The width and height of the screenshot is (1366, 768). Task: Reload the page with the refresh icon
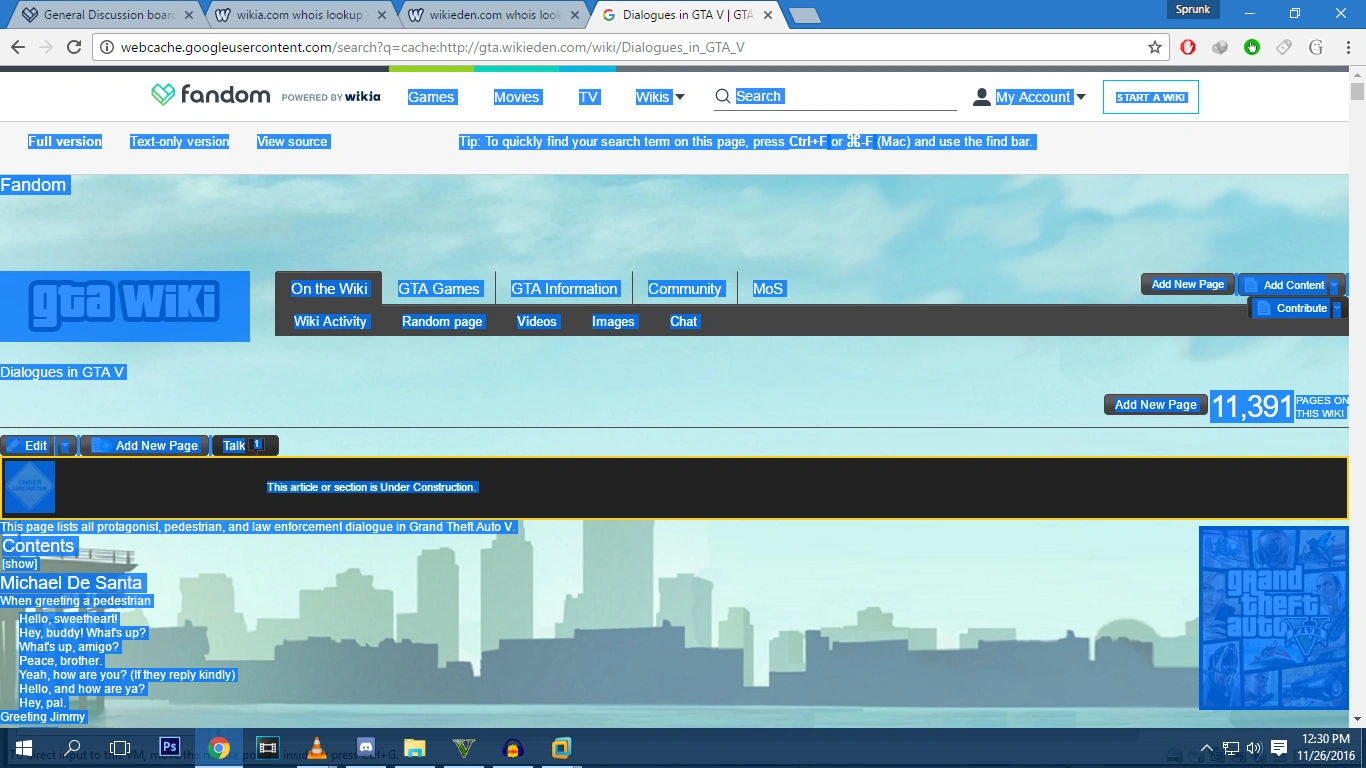click(74, 48)
